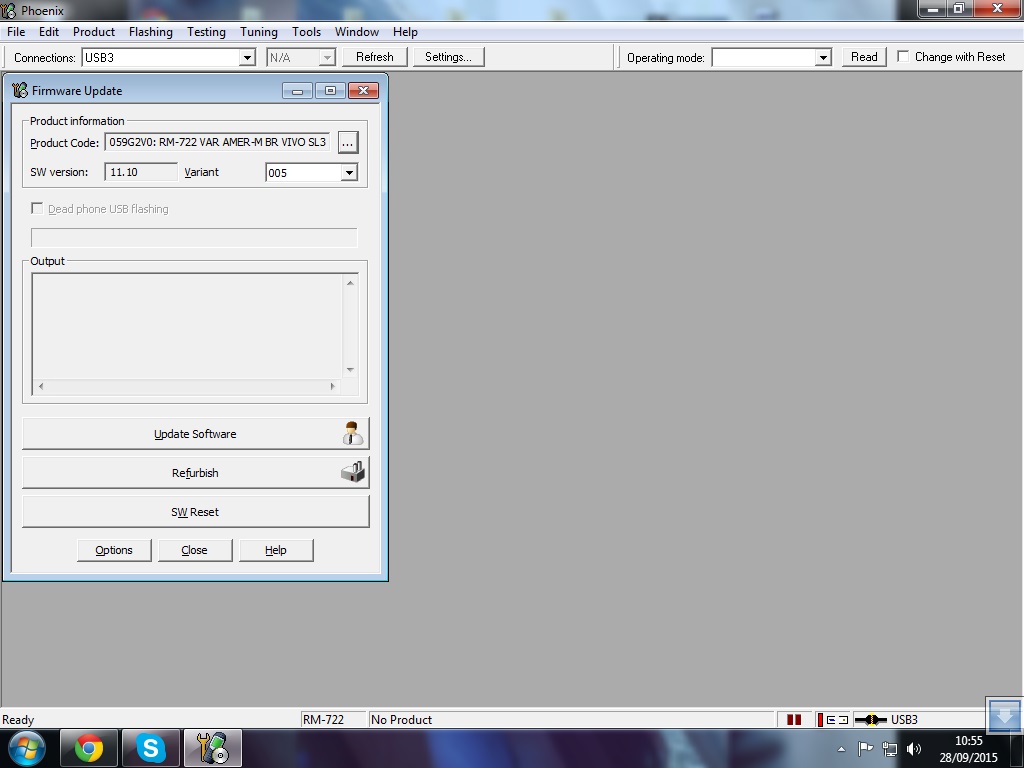The width and height of the screenshot is (1024, 768).
Task: Open the Flashing menu
Action: pos(151,32)
